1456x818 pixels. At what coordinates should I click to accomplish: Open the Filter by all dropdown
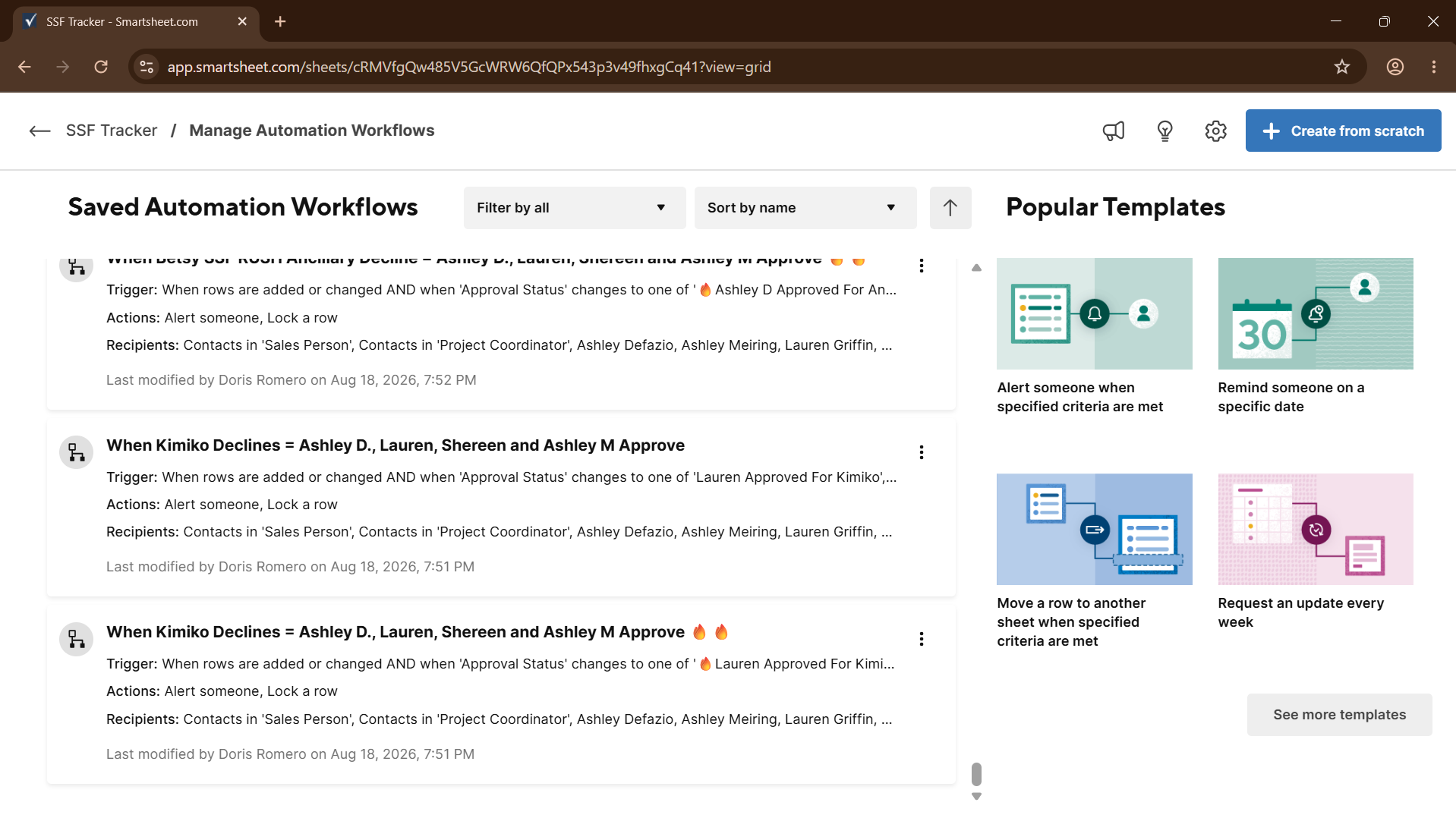click(575, 208)
